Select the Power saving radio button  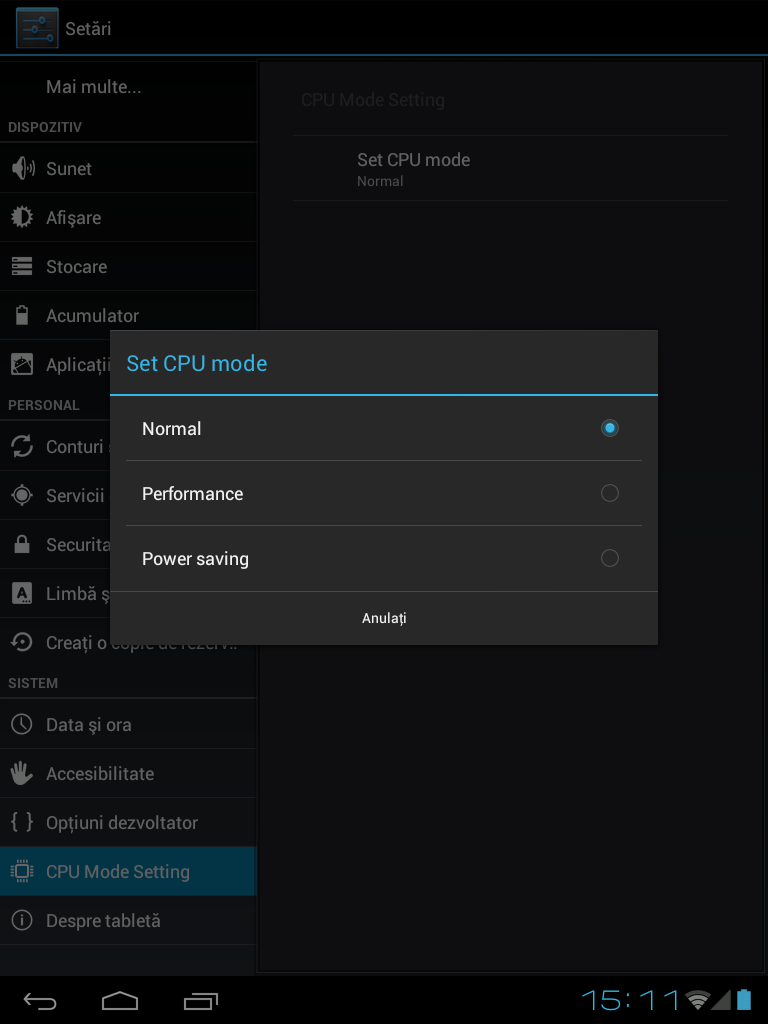point(609,558)
